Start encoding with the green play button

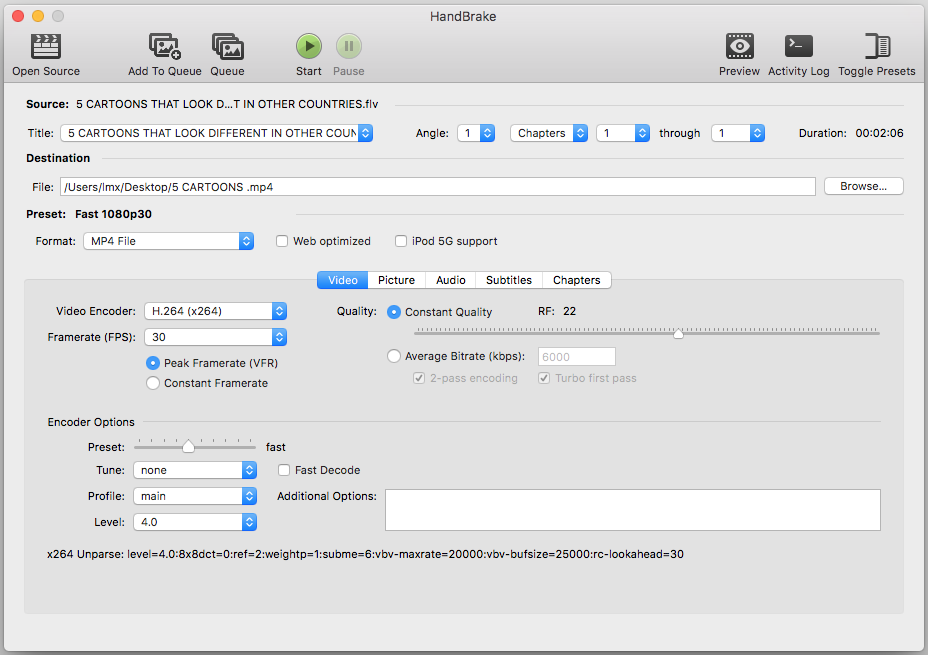pyautogui.click(x=309, y=46)
